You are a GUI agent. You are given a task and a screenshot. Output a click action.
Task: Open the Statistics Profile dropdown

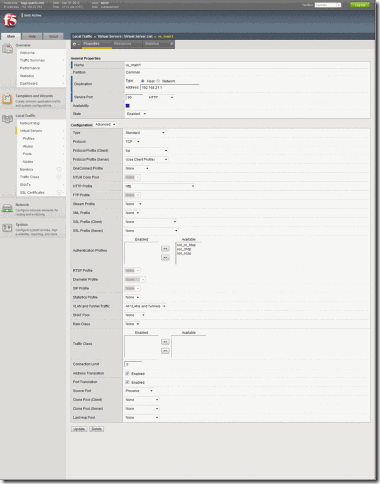click(132, 297)
